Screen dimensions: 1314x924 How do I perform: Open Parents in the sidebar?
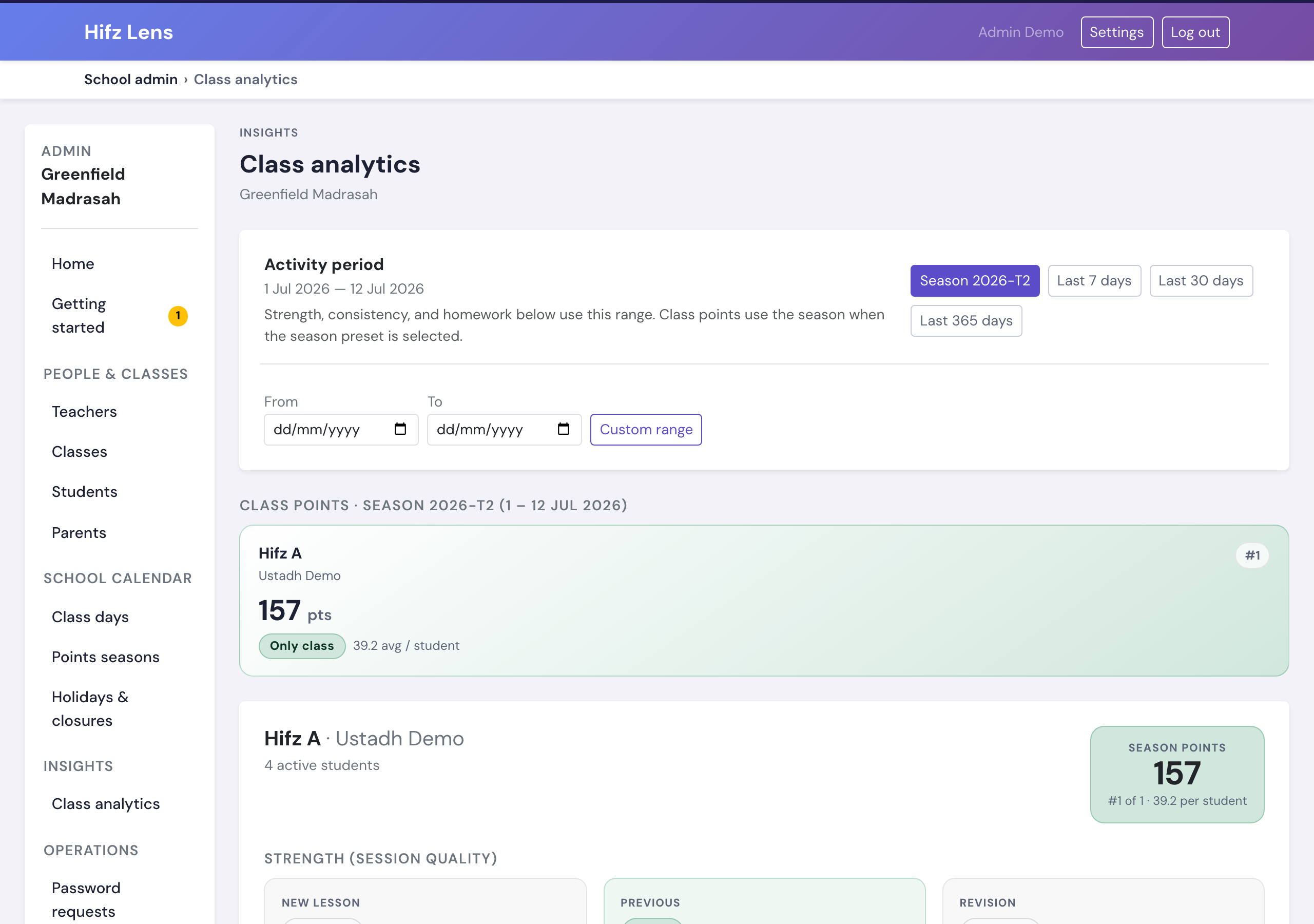pyautogui.click(x=120, y=533)
